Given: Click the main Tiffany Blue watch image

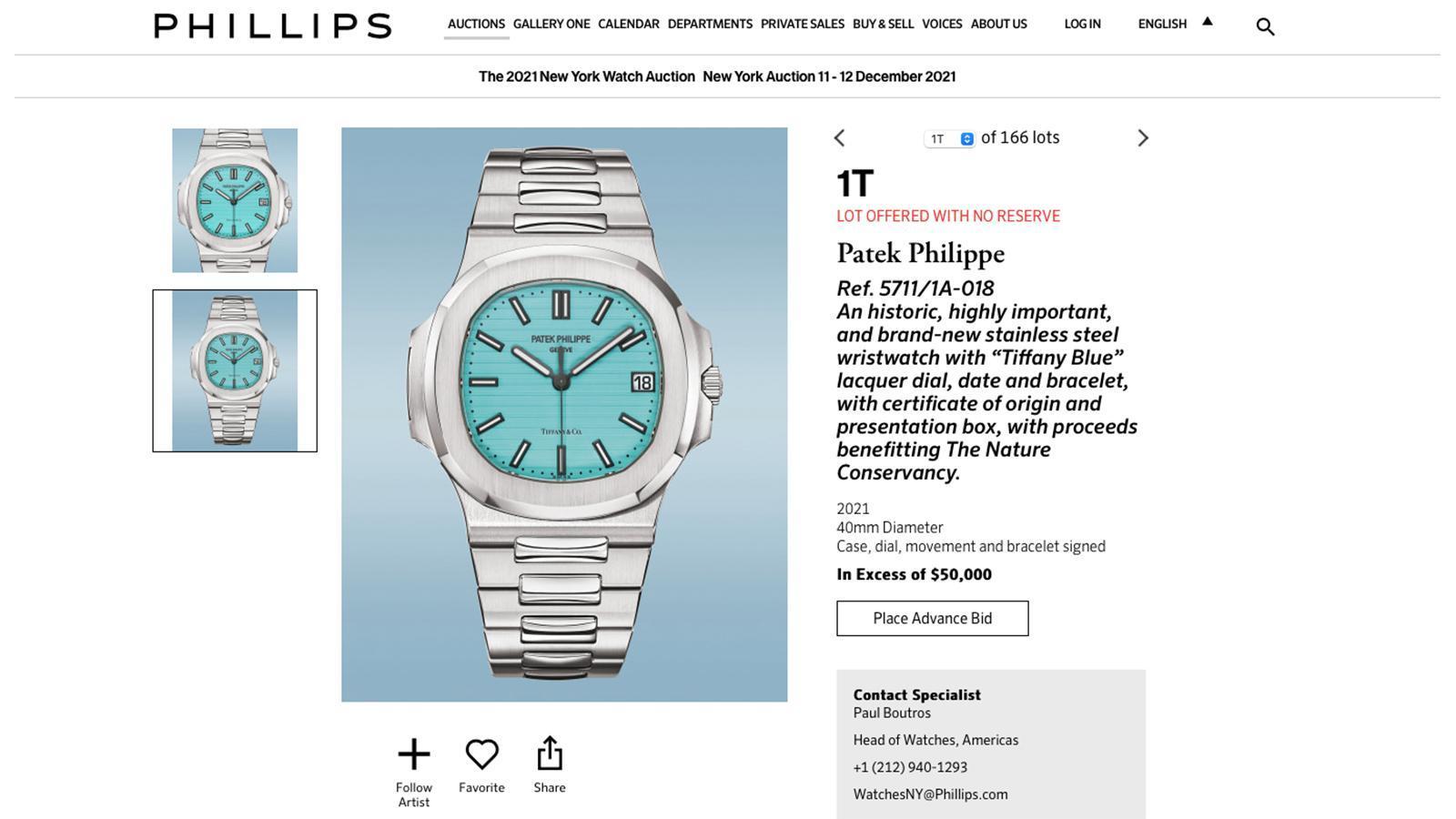Looking at the screenshot, I should tap(564, 414).
